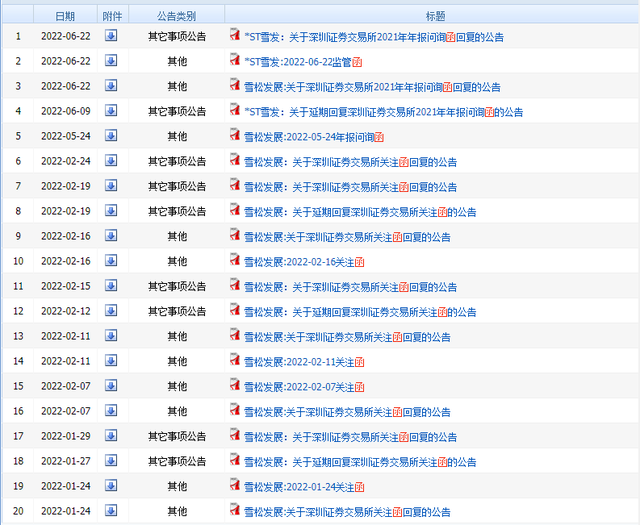
Task: Open row 3 雪松发展 年报问询函回复 announcement
Action: [372, 87]
